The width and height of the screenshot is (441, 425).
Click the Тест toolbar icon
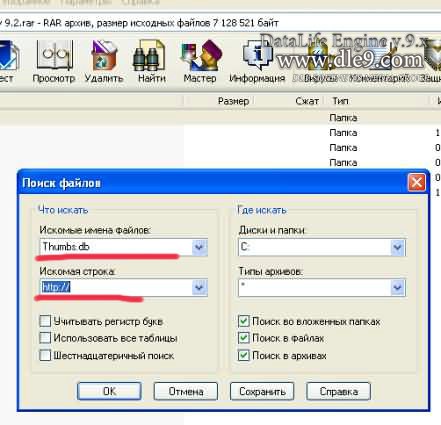pos(7,62)
